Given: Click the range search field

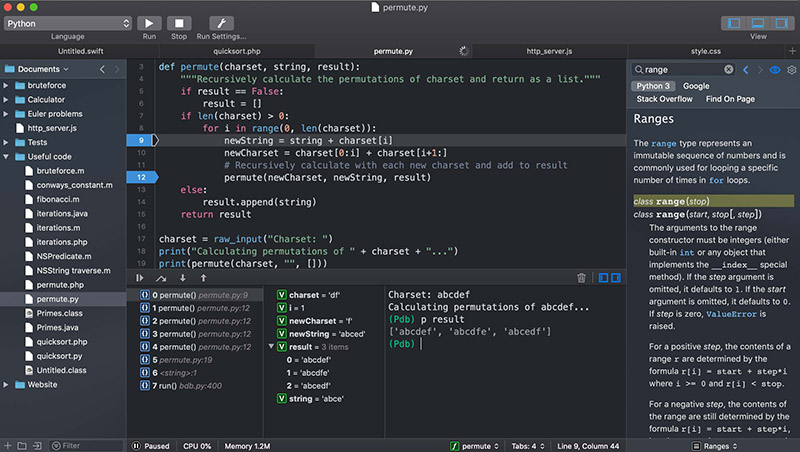Looking at the screenshot, I should point(683,69).
